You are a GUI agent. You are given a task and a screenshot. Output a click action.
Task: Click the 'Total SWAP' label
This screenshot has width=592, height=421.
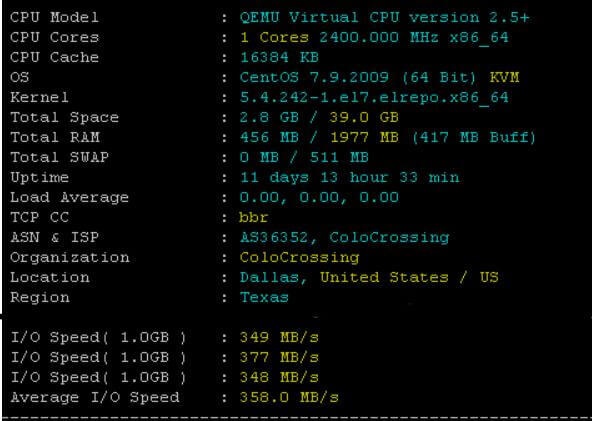coord(60,157)
